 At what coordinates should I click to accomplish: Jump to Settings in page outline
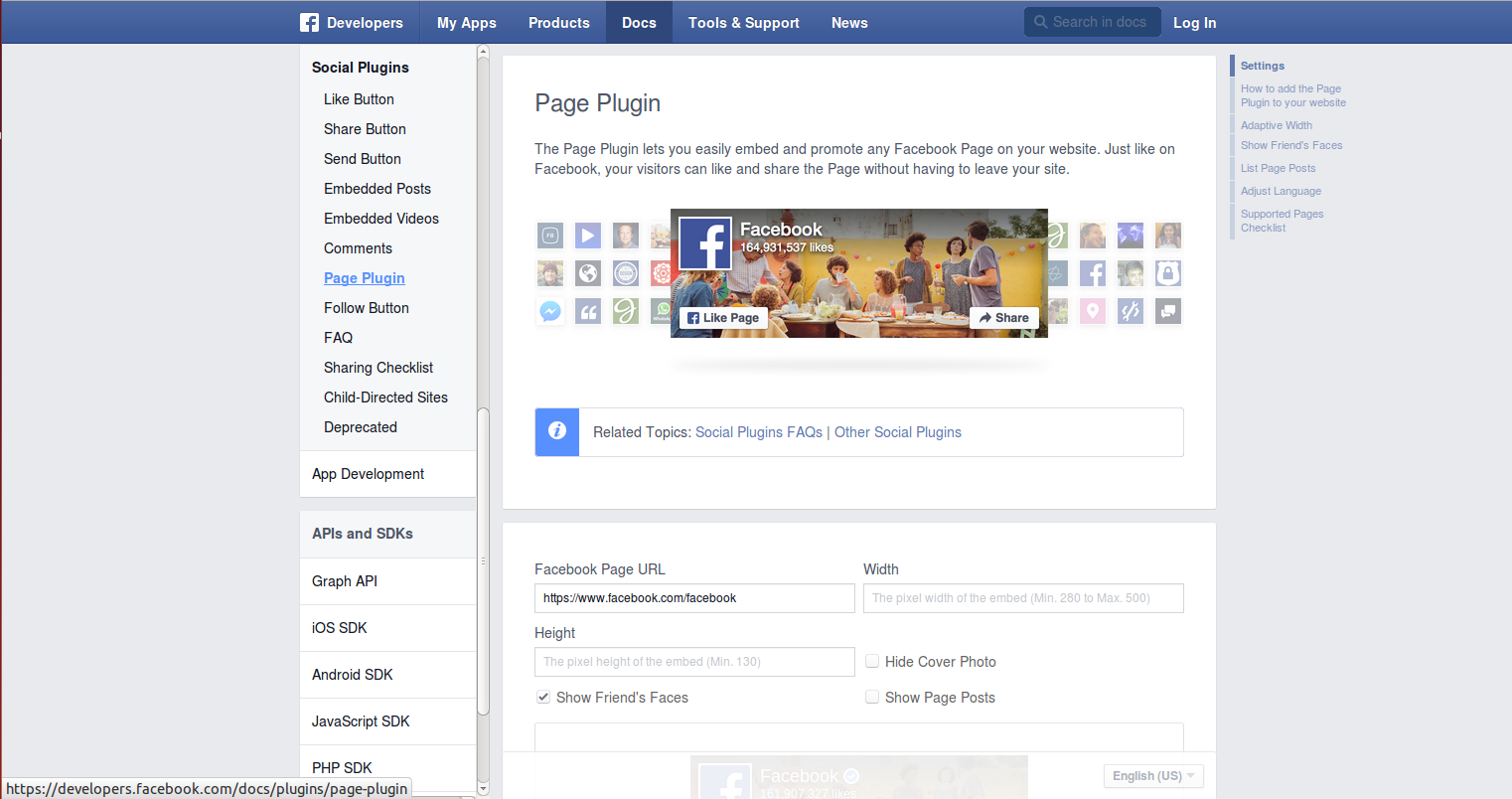pyautogui.click(x=1263, y=66)
